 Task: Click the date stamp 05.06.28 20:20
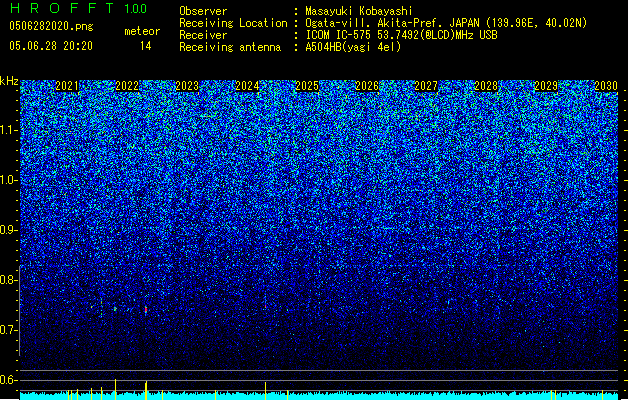click(x=51, y=46)
